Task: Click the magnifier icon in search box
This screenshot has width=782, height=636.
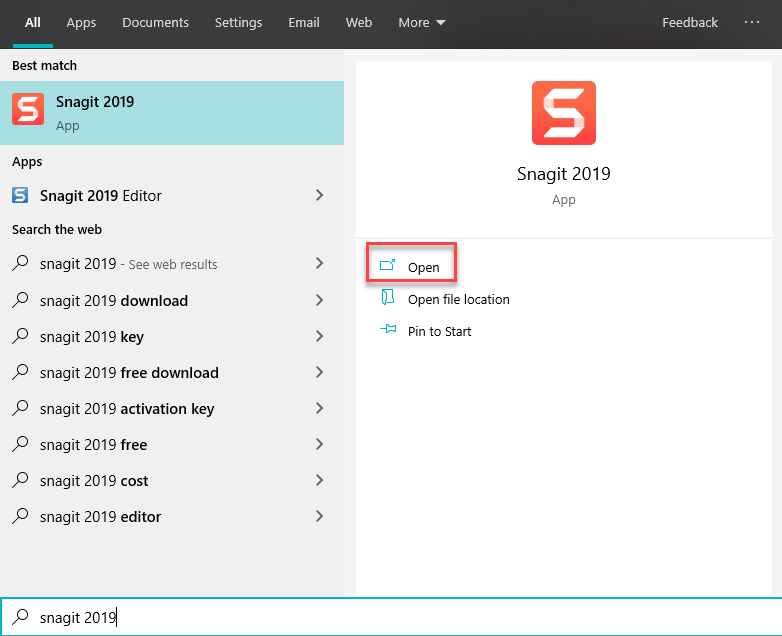Action: point(20,617)
